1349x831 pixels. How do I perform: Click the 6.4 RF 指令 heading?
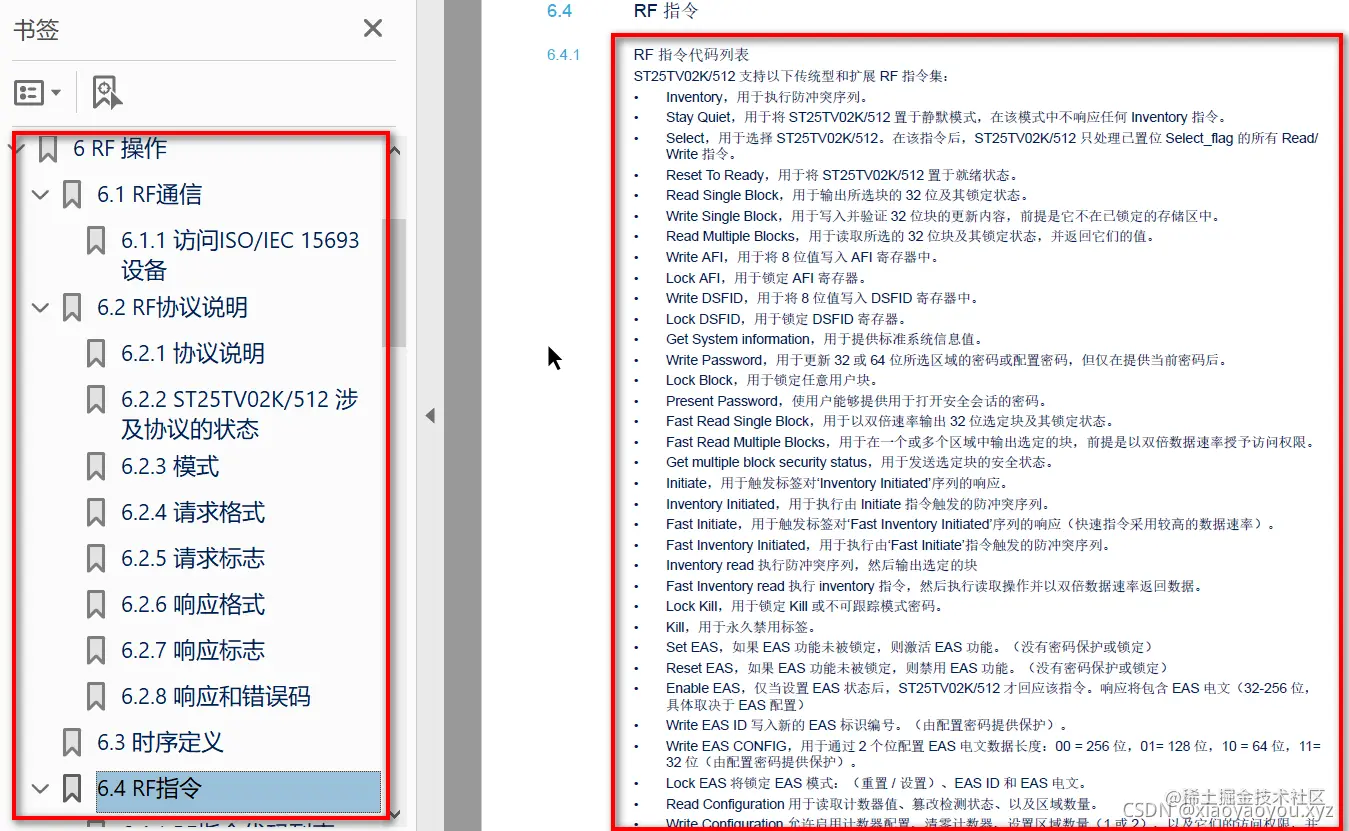click(x=666, y=11)
